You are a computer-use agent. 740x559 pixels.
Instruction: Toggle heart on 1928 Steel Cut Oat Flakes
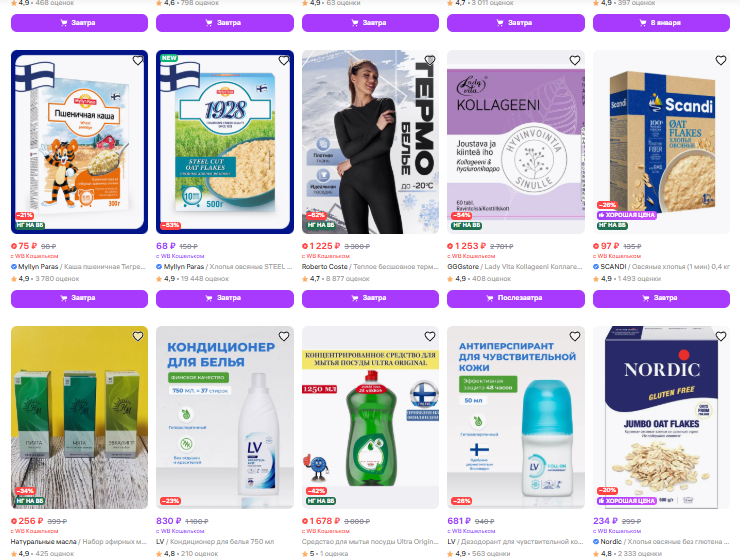point(284,60)
